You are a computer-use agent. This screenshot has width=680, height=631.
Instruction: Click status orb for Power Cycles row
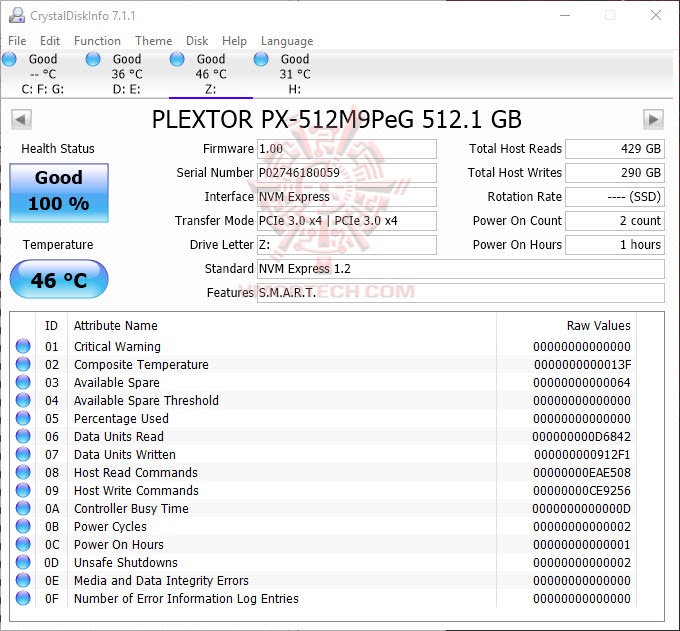pos(23,526)
